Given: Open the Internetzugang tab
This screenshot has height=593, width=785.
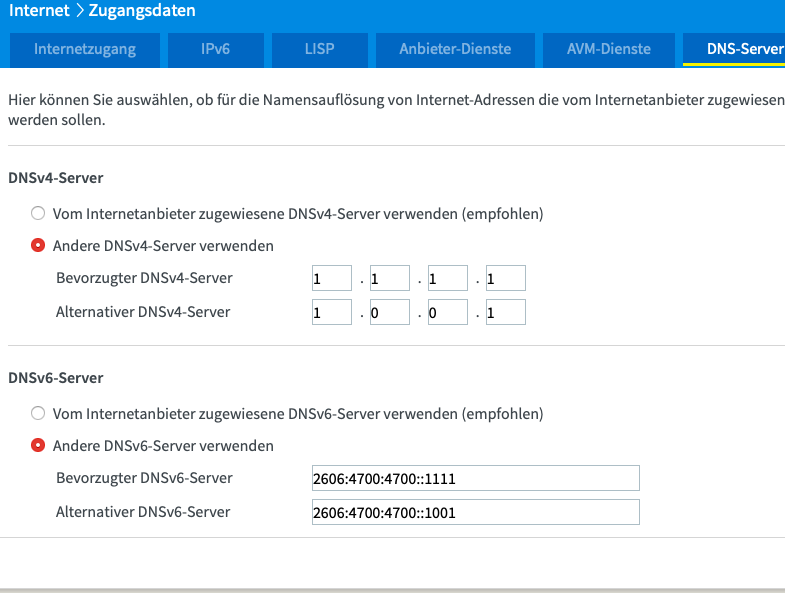Looking at the screenshot, I should [85, 50].
